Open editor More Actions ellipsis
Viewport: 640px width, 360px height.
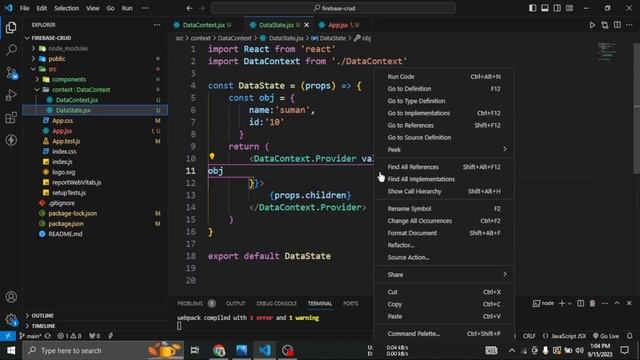click(629, 25)
